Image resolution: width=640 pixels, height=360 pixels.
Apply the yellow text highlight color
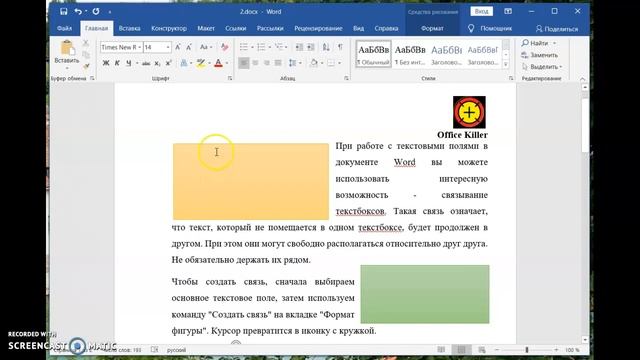[x=201, y=63]
